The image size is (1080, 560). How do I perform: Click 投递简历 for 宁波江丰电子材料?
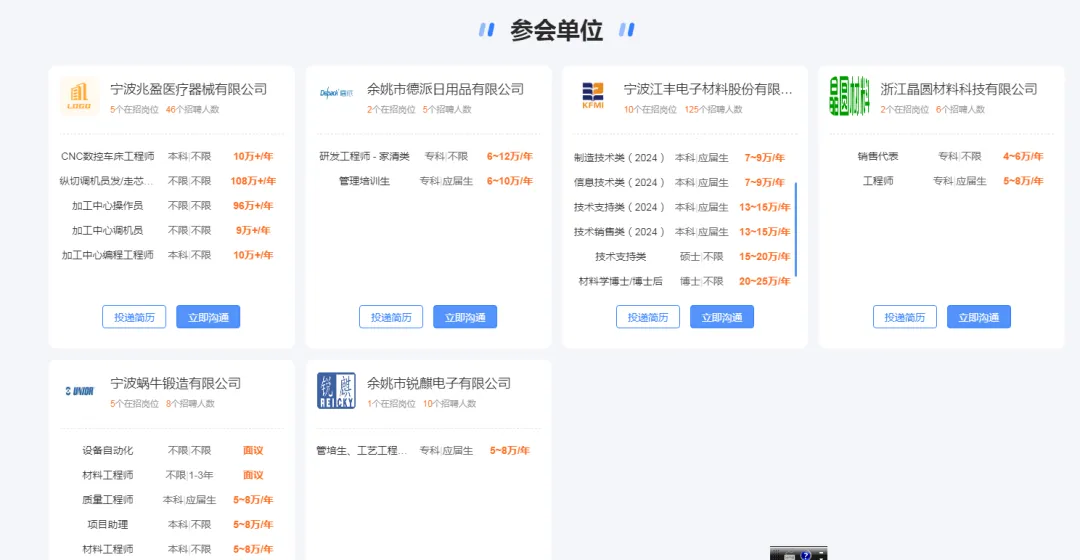648,317
